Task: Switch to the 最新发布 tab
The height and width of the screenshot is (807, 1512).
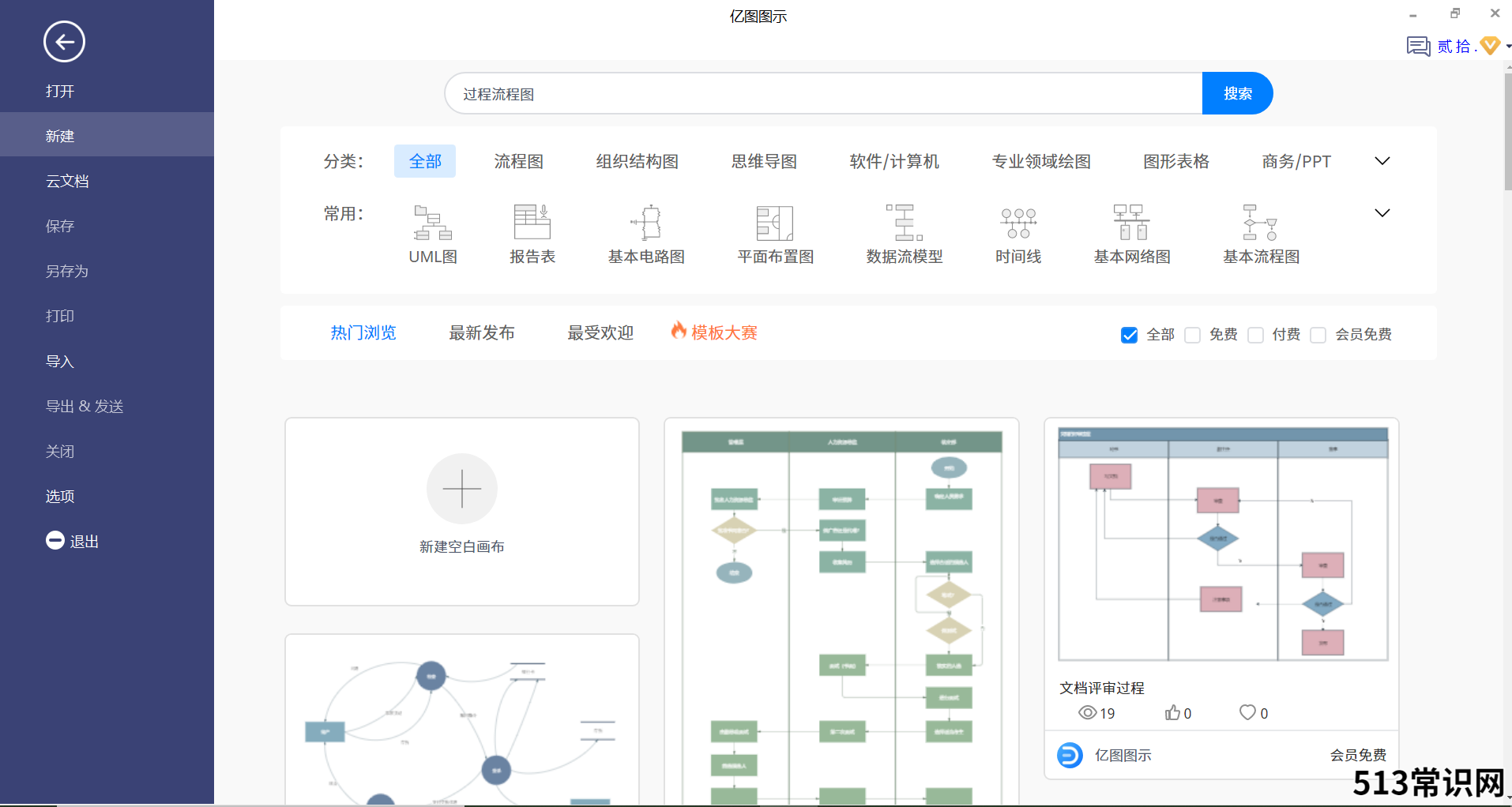Action: click(482, 332)
